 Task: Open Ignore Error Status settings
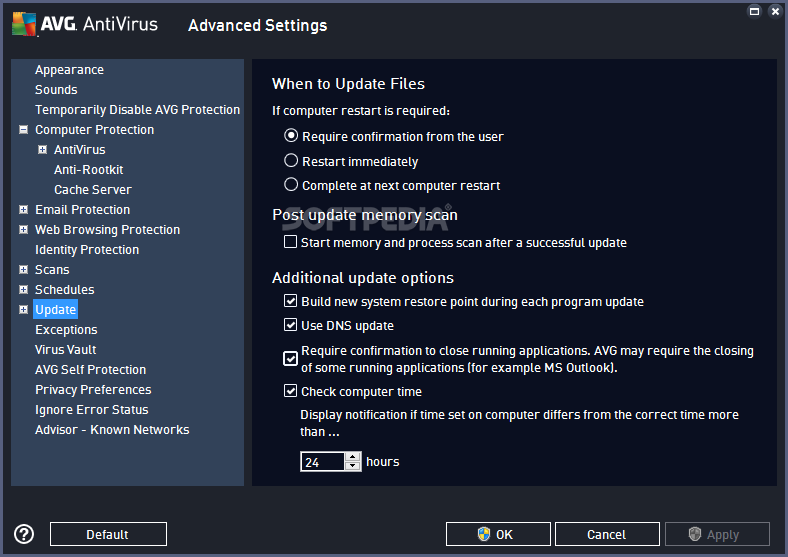click(x=91, y=410)
